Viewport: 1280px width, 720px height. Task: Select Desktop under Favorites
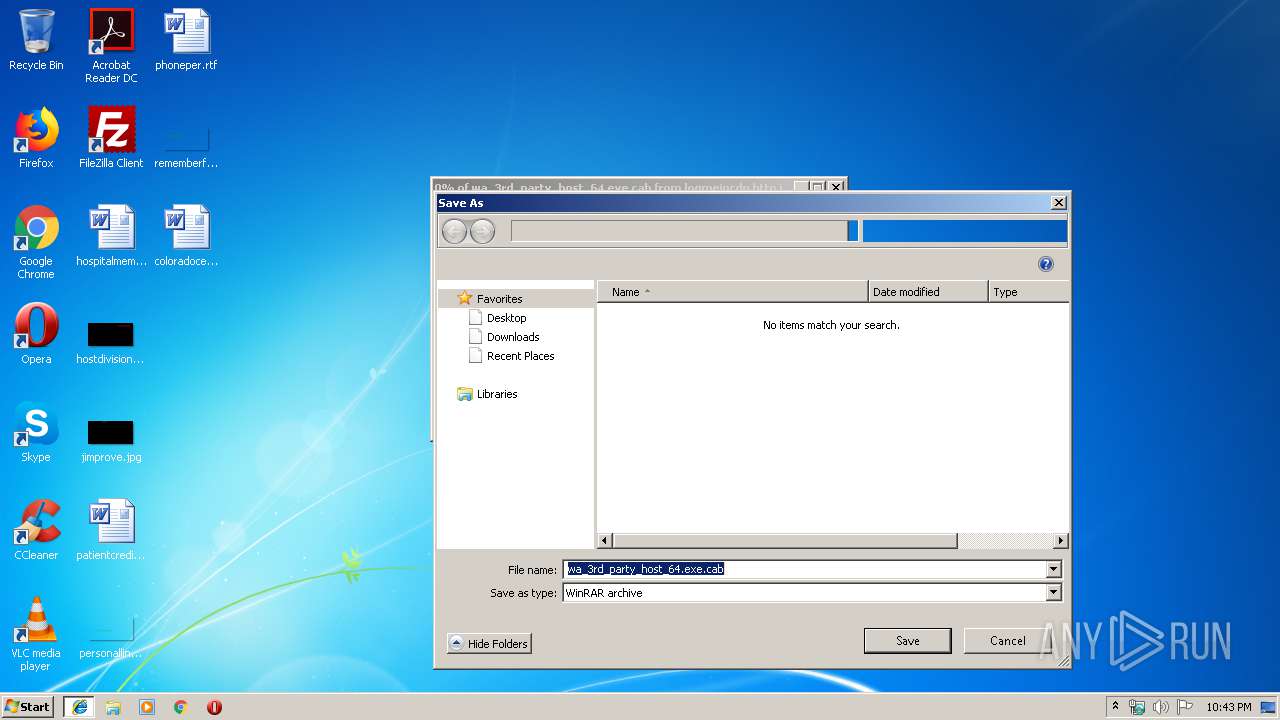pyautogui.click(x=506, y=318)
